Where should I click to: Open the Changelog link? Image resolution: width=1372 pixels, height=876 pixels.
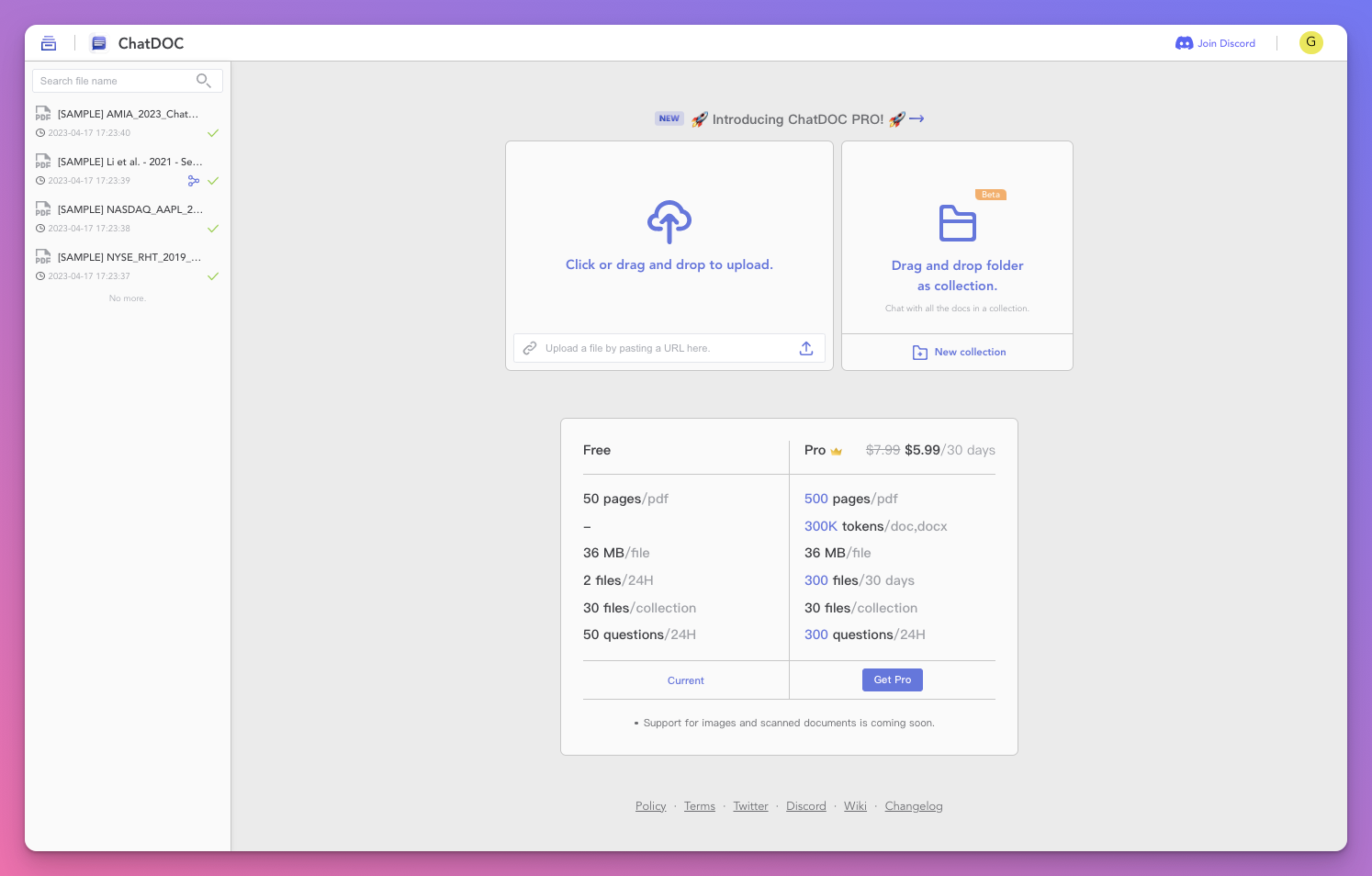914,805
